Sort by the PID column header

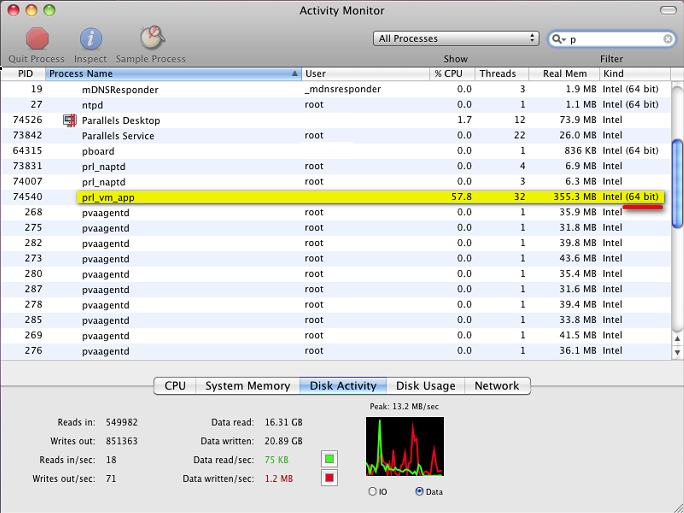click(x=25, y=74)
